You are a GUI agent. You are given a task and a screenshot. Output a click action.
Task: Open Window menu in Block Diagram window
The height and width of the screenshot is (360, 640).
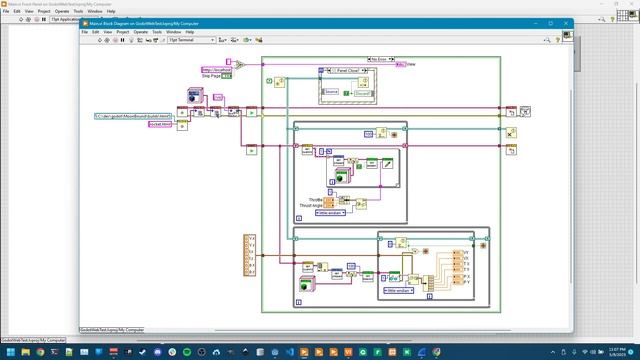click(x=173, y=32)
